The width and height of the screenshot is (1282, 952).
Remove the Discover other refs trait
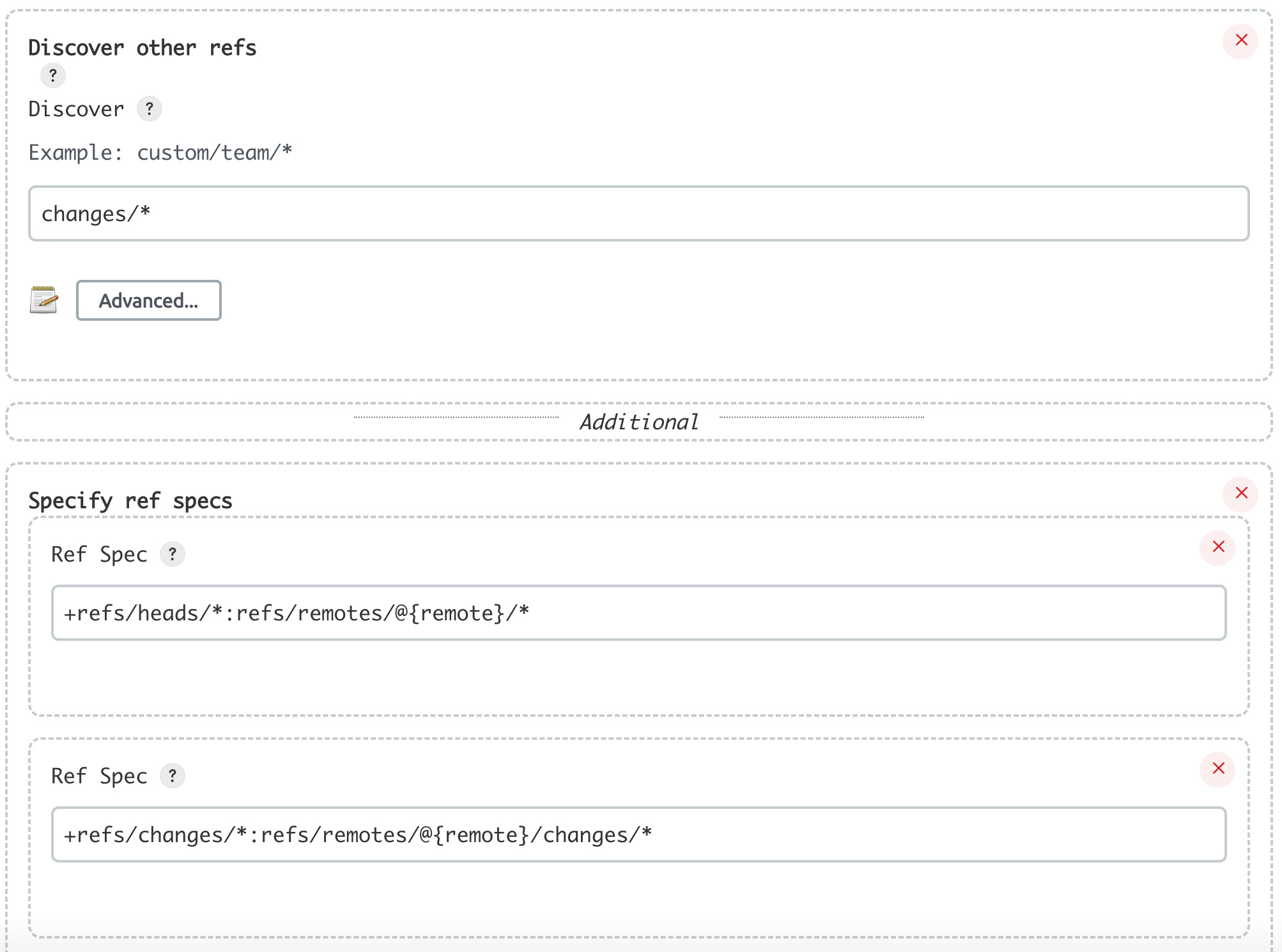[x=1240, y=41]
